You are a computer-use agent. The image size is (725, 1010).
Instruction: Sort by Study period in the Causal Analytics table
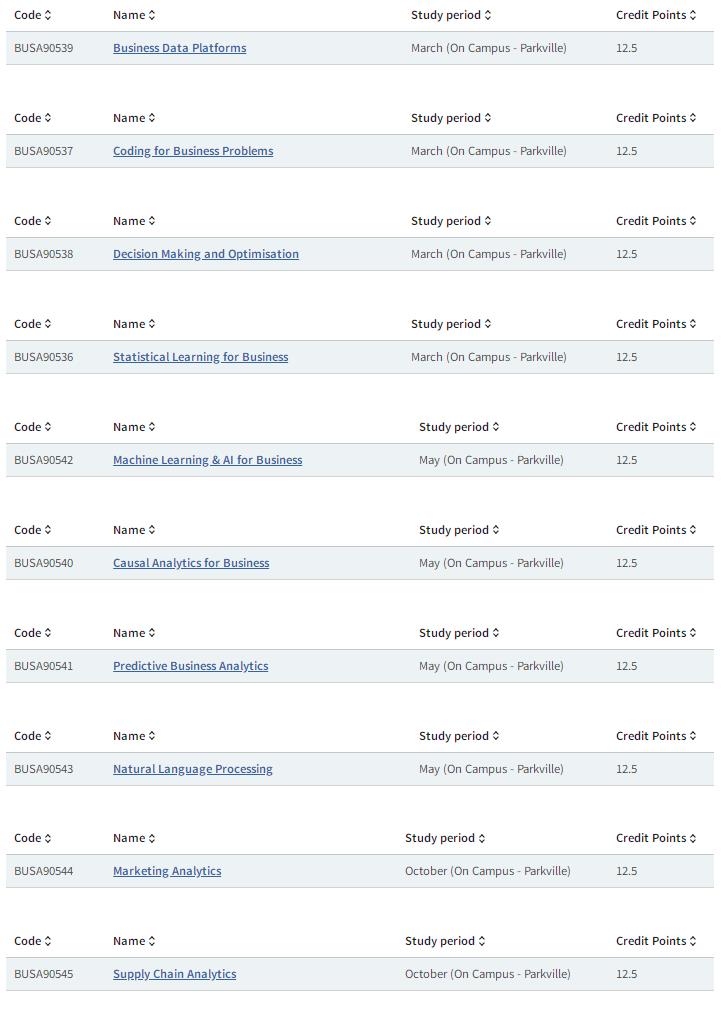coord(458,530)
